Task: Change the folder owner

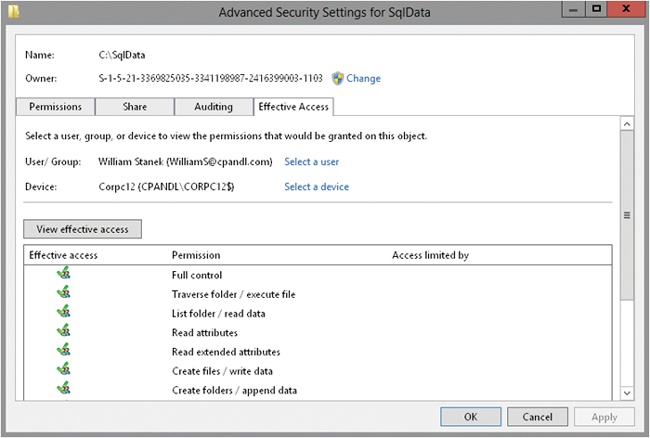Action: tap(363, 78)
